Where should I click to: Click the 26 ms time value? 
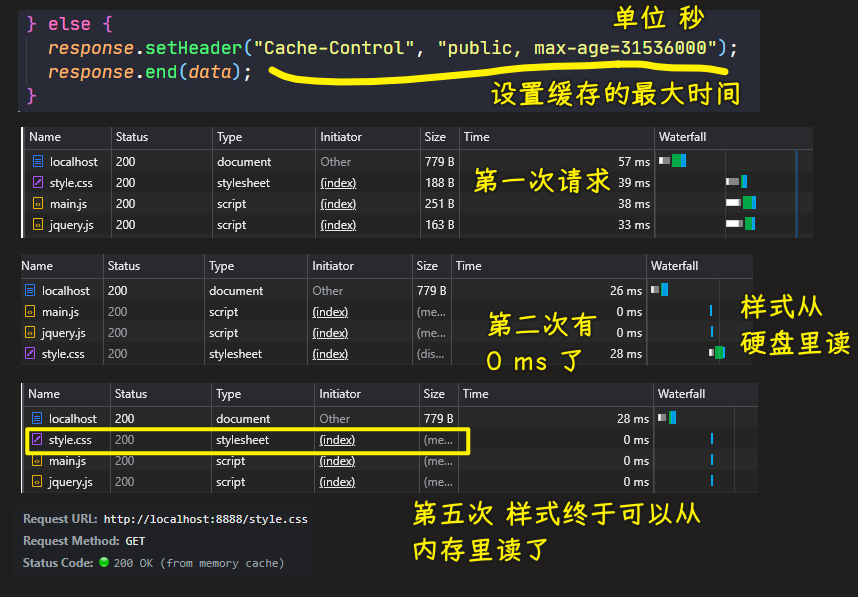(x=626, y=291)
